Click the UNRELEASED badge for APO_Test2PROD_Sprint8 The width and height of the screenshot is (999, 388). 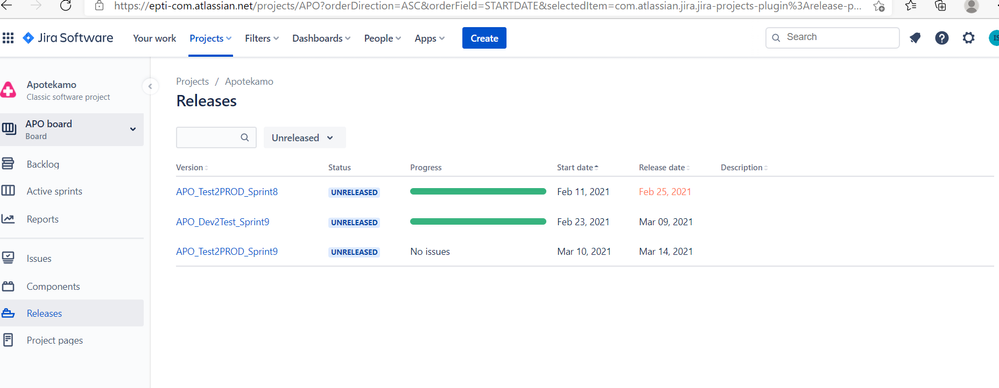[x=354, y=192]
